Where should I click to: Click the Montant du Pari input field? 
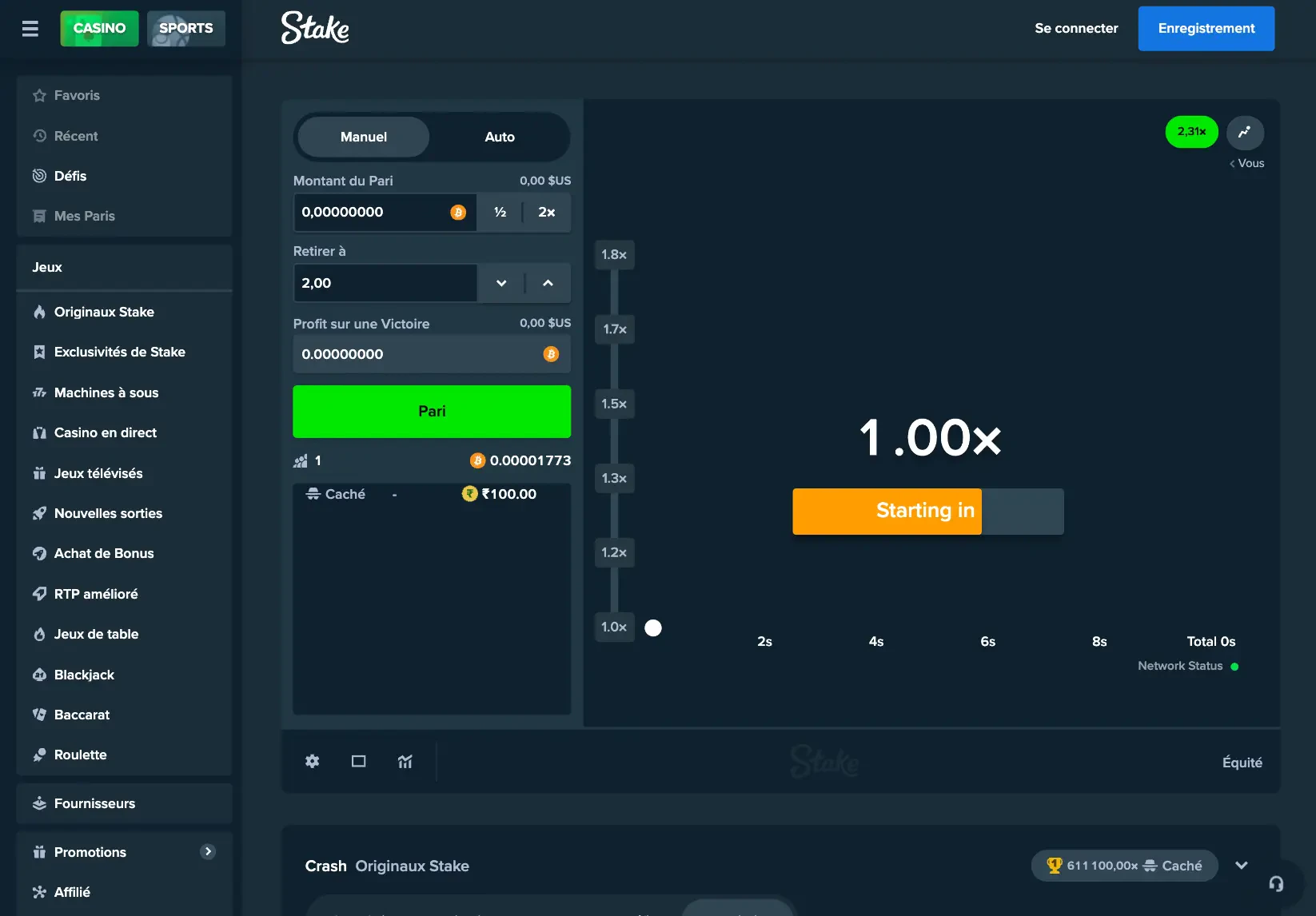[x=385, y=213]
